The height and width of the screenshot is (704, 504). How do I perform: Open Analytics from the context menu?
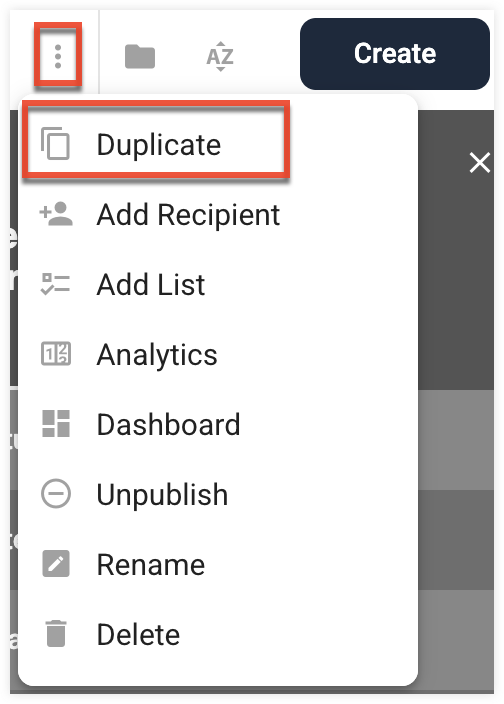point(218,355)
